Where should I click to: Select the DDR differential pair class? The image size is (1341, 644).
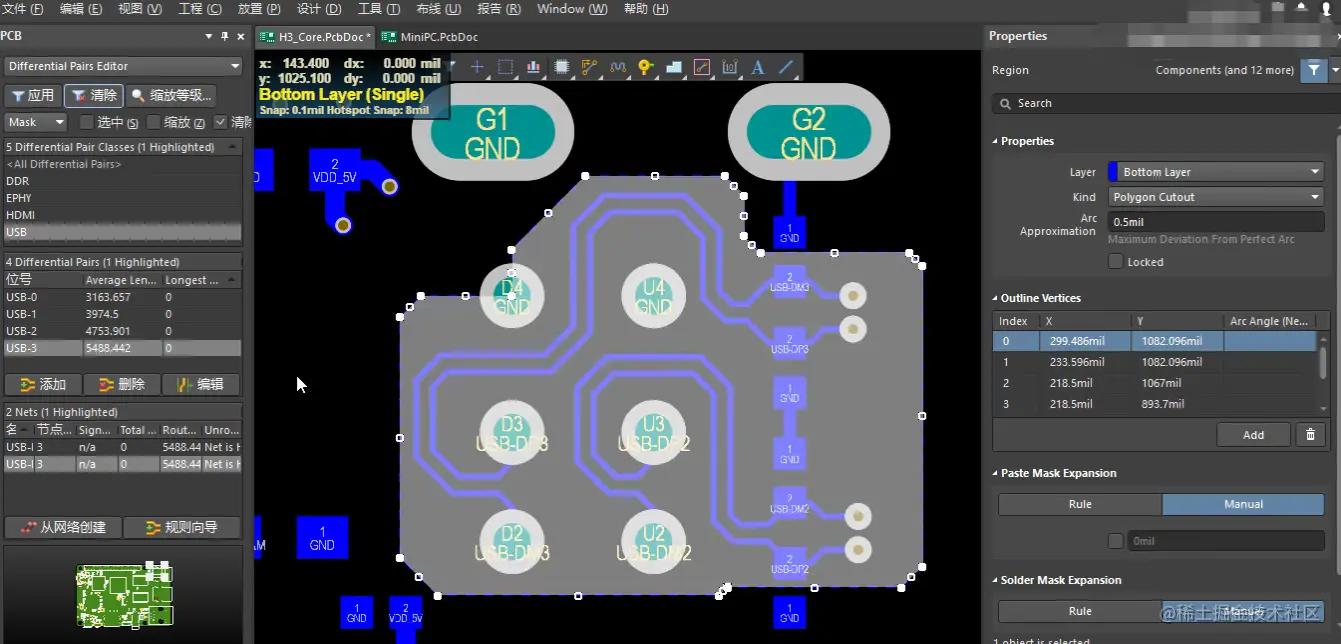click(x=122, y=181)
